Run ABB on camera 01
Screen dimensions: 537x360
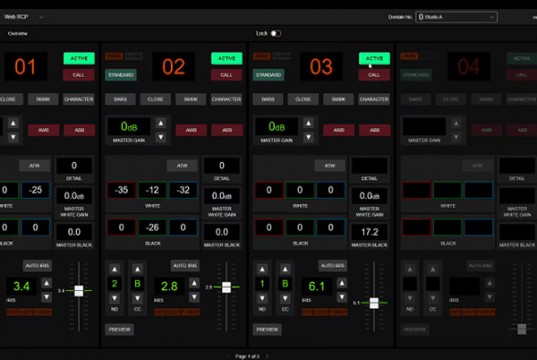(x=79, y=130)
